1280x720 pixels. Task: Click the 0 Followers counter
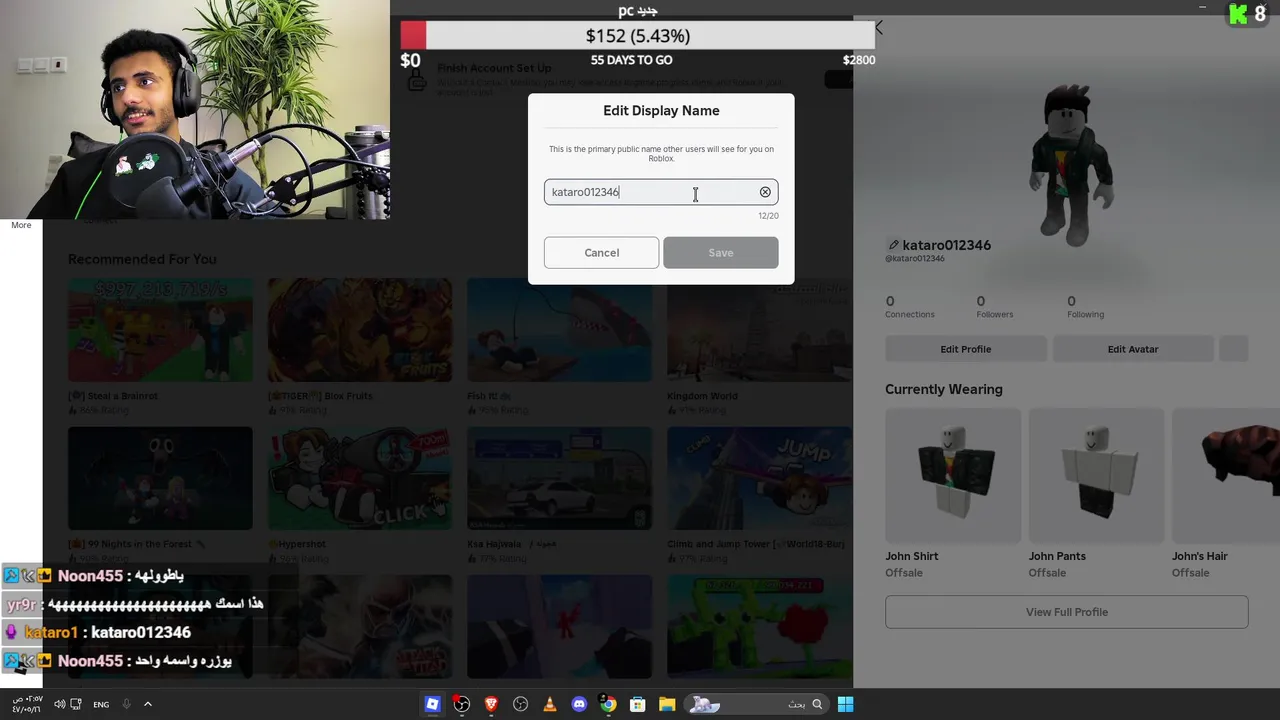pyautogui.click(x=994, y=307)
